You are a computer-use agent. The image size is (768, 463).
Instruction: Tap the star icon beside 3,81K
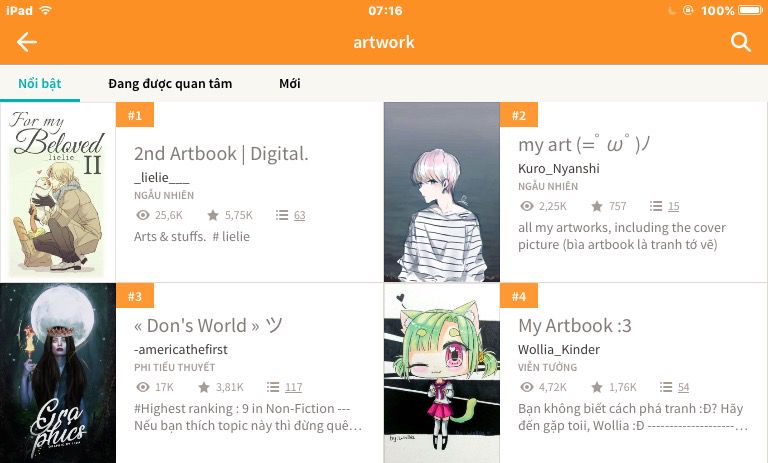(x=204, y=387)
